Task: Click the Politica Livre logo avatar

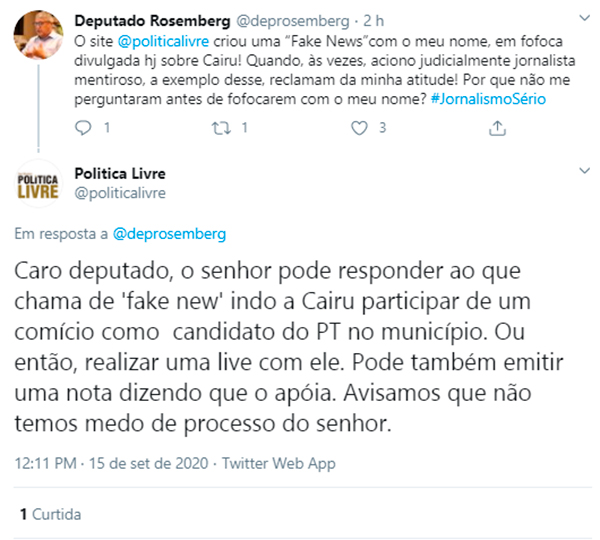Action: (39, 184)
